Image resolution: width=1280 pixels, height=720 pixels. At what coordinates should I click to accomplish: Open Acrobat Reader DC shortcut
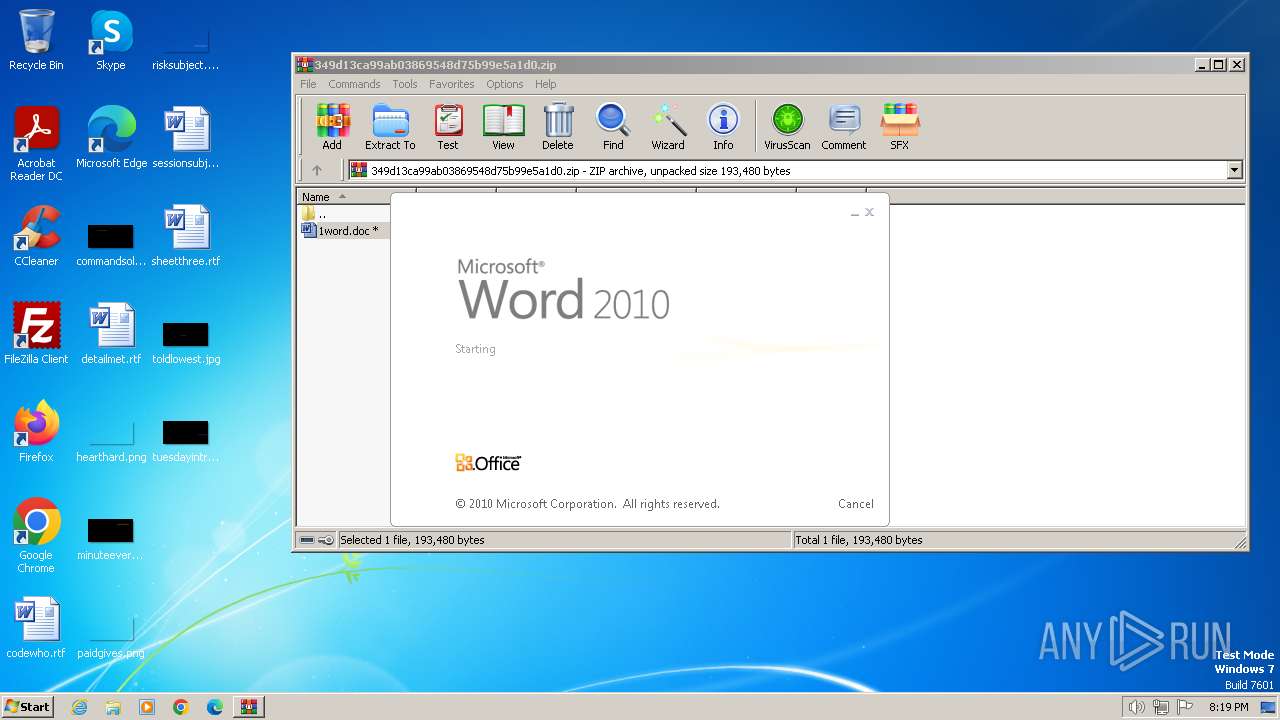point(36,144)
